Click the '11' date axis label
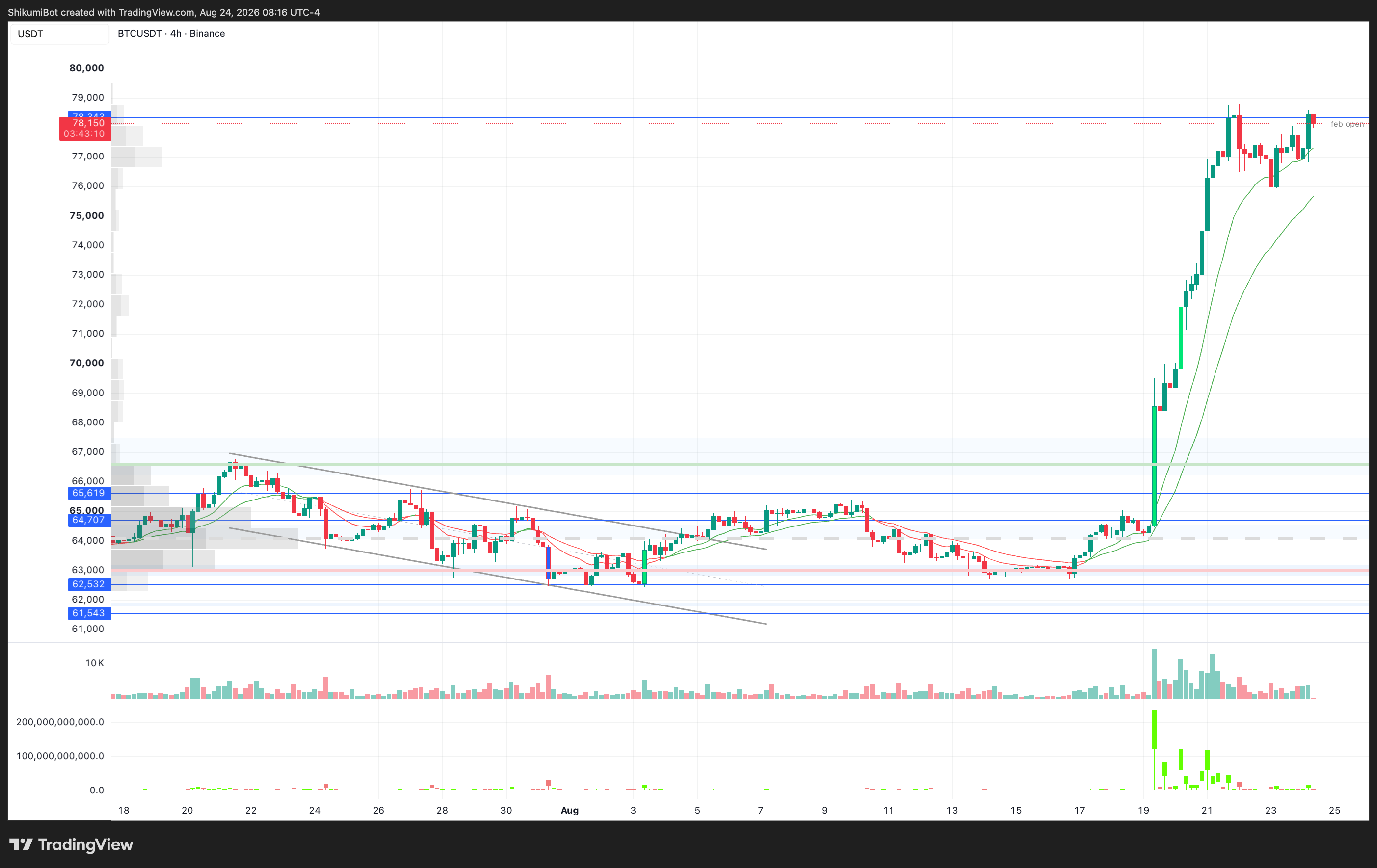This screenshot has width=1377, height=868. [888, 810]
